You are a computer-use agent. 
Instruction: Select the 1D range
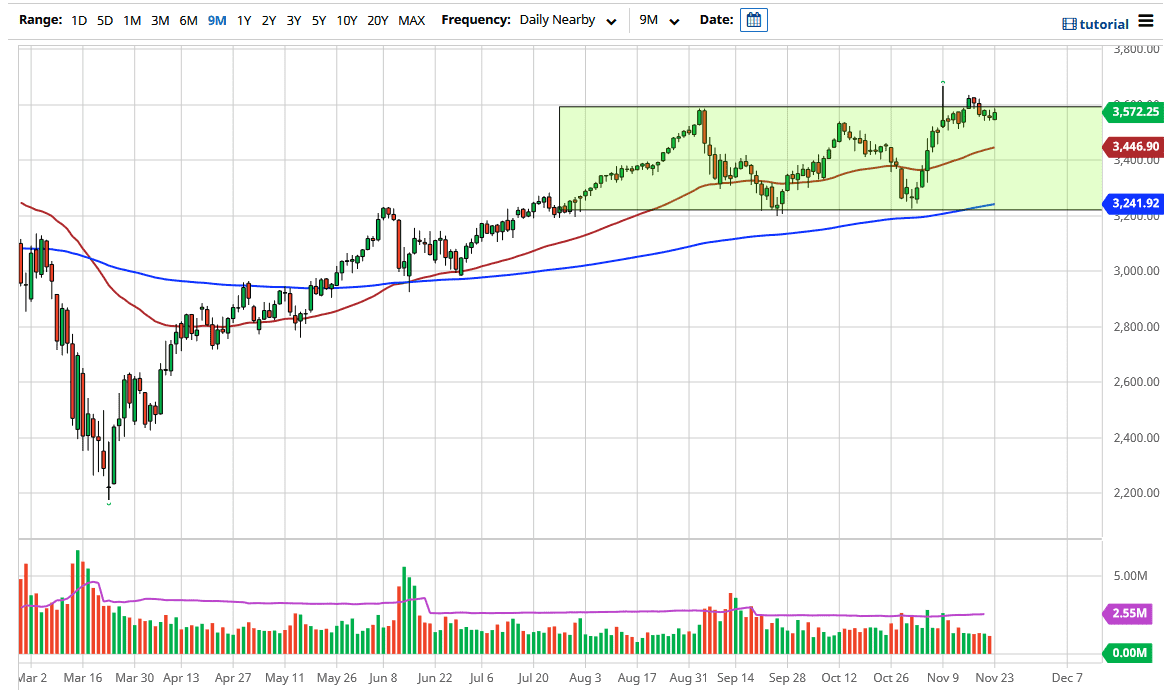click(79, 21)
